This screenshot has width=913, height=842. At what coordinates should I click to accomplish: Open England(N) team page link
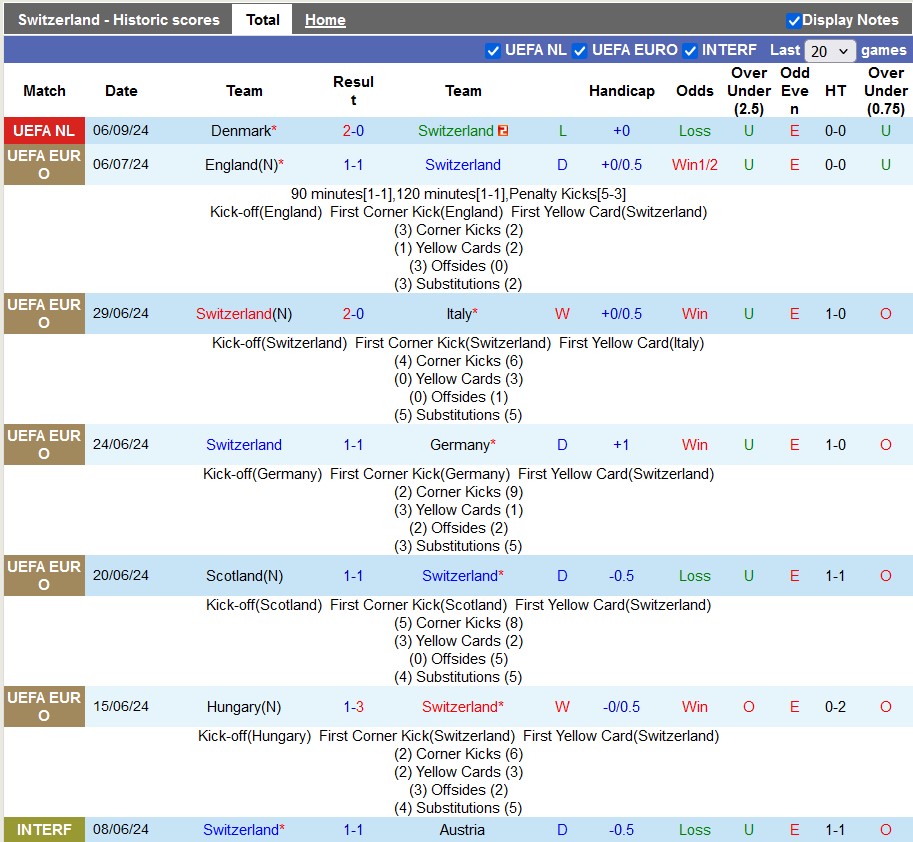click(x=240, y=165)
